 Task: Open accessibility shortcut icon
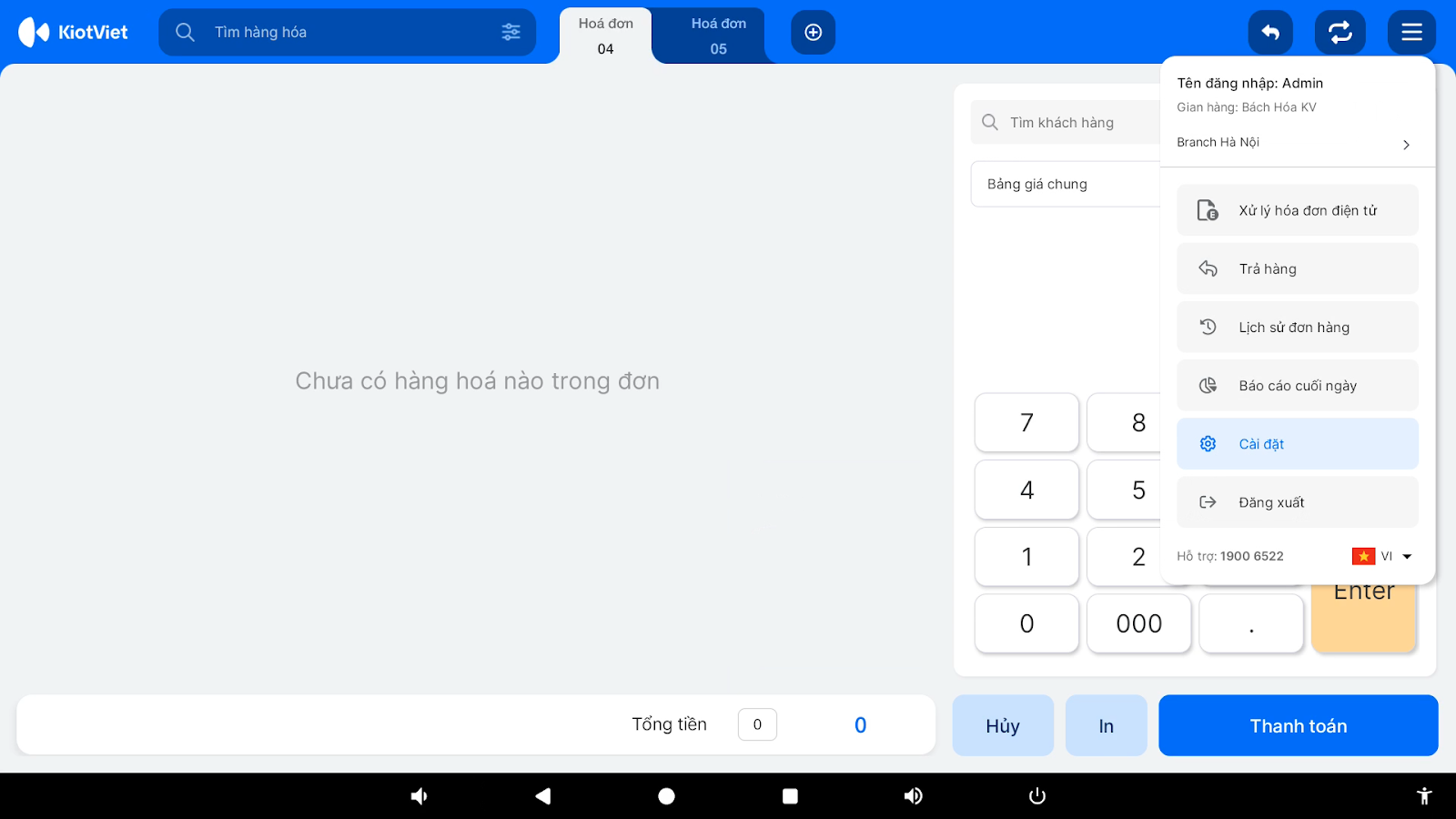(x=1424, y=796)
